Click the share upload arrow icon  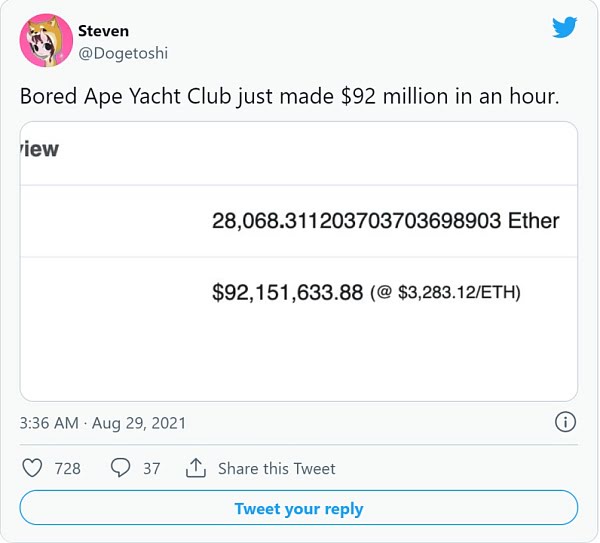point(196,468)
